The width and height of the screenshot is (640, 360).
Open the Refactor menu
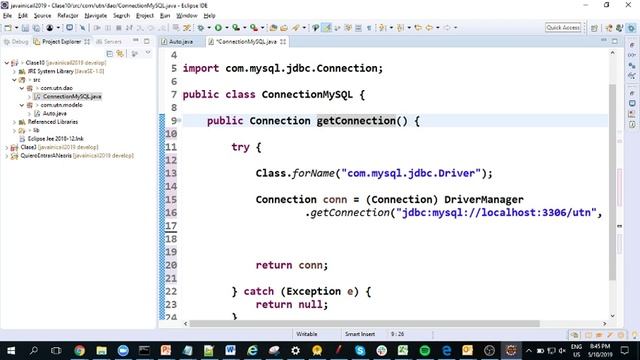pyautogui.click(x=68, y=16)
